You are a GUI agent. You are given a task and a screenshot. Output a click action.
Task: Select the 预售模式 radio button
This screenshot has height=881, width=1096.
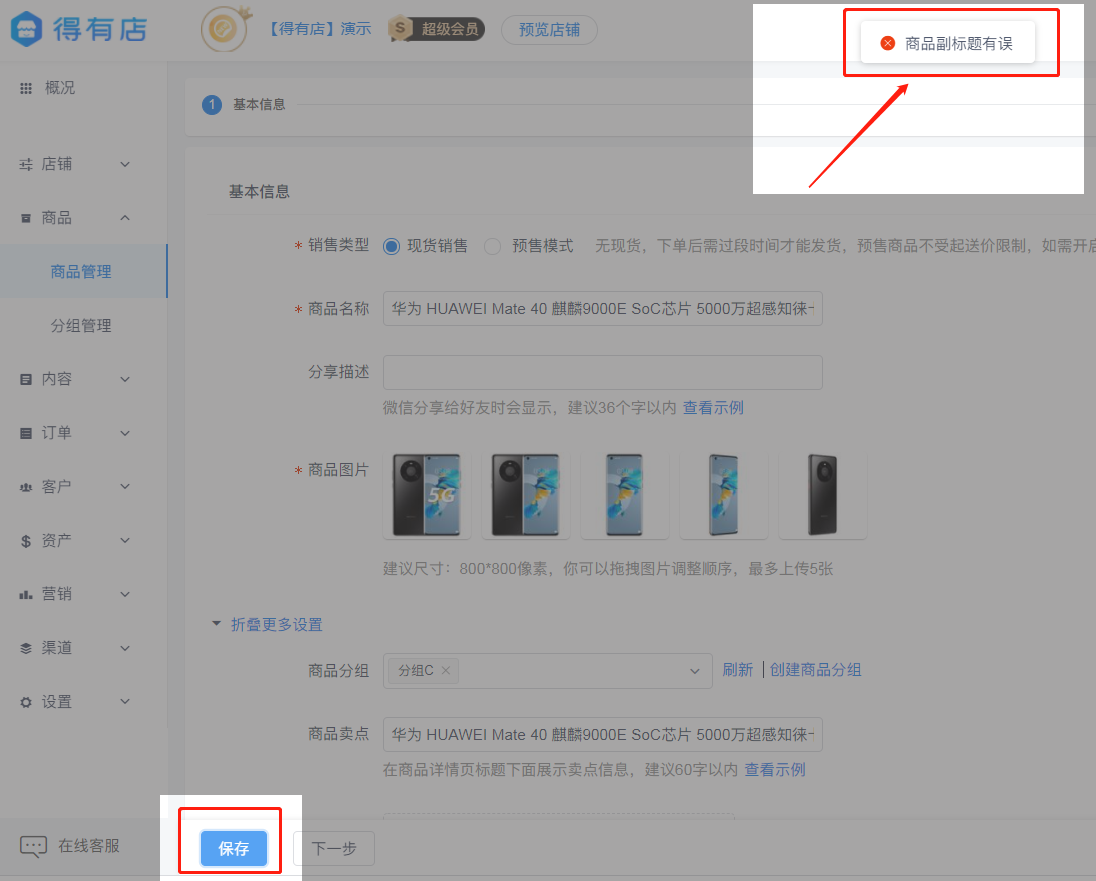492,246
